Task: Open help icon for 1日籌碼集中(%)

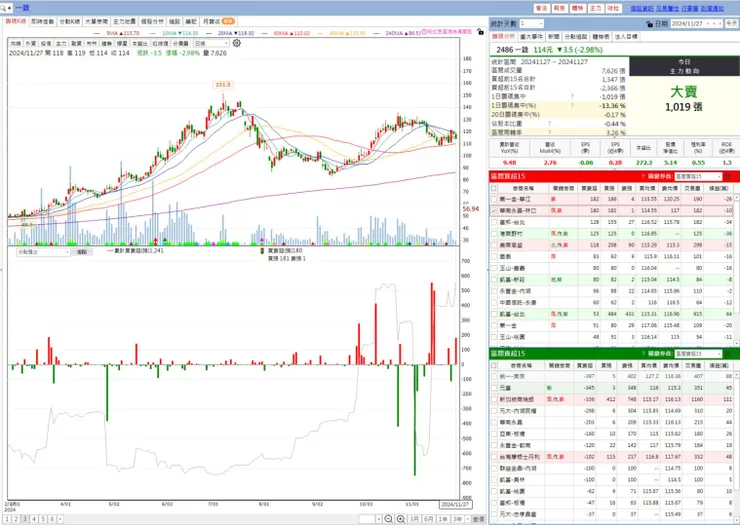Action: (x=572, y=105)
